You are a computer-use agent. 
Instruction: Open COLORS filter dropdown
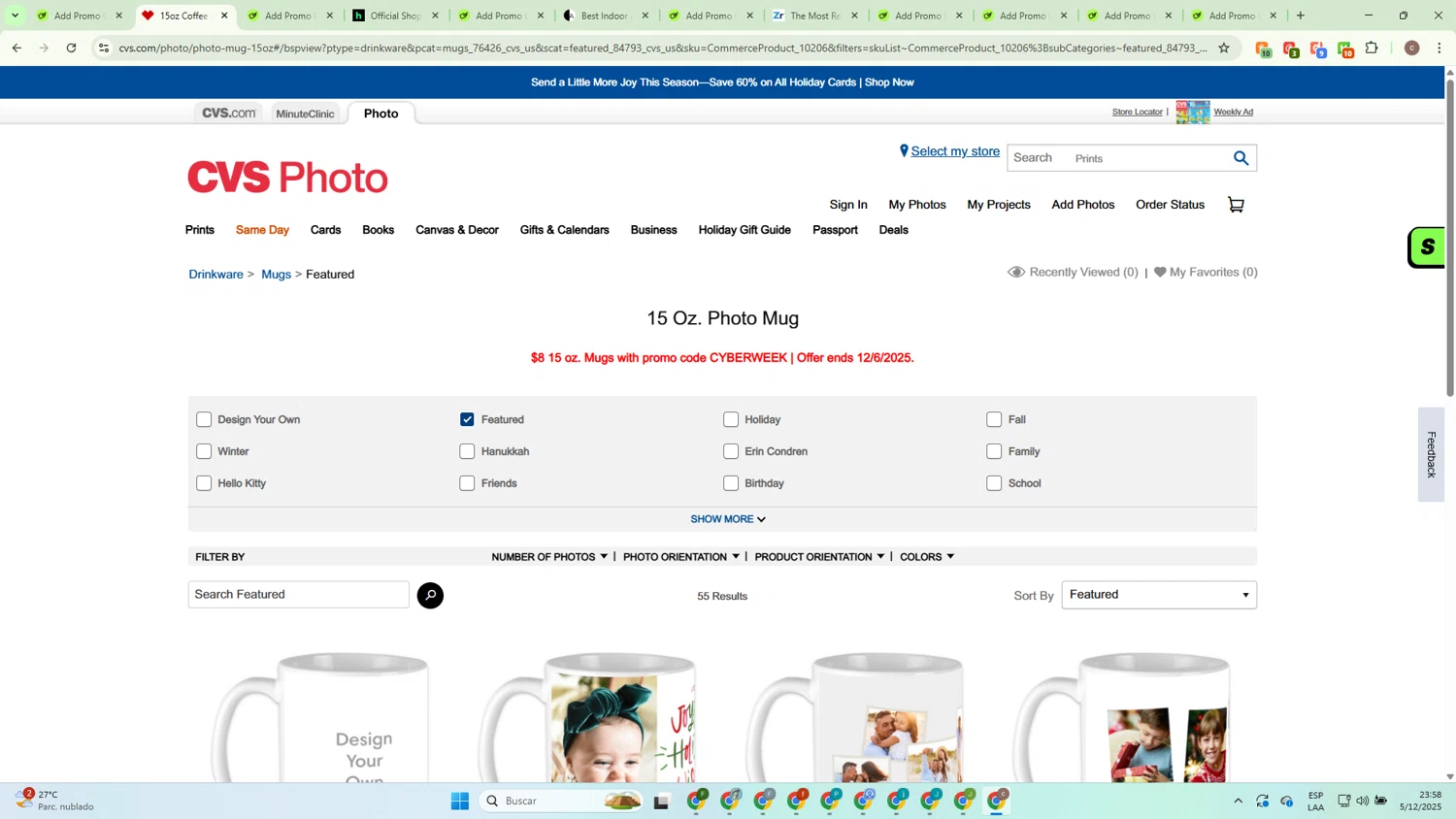[x=927, y=557]
